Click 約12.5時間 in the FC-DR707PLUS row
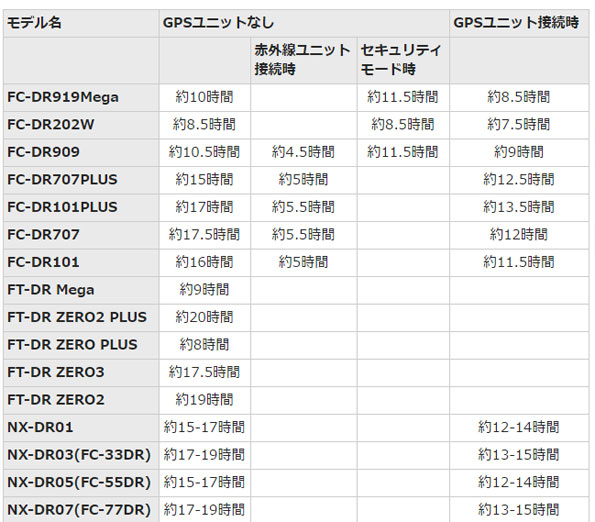This screenshot has width=595, height=522. (518, 180)
